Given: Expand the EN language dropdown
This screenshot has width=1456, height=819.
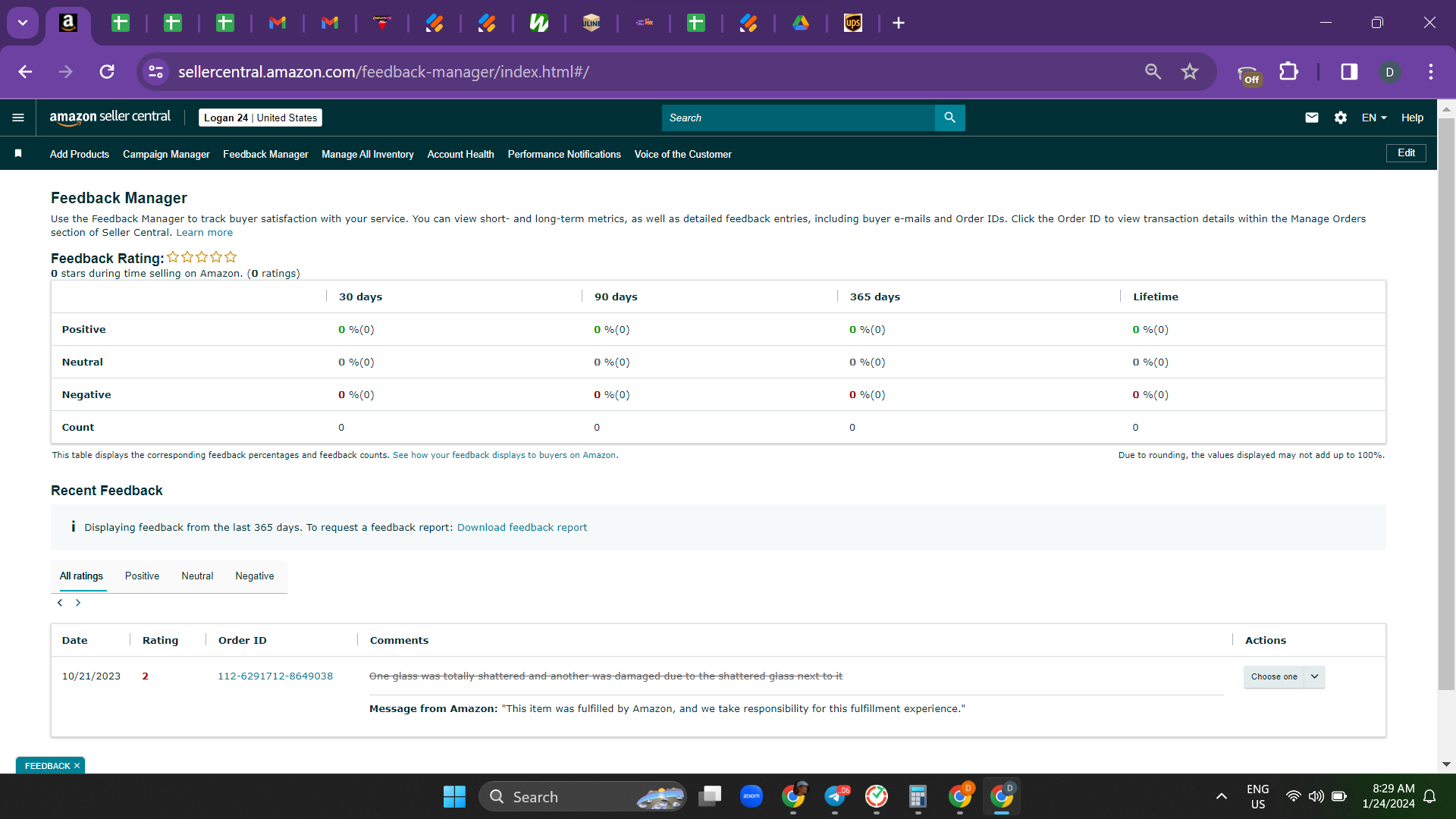Looking at the screenshot, I should 1374,118.
